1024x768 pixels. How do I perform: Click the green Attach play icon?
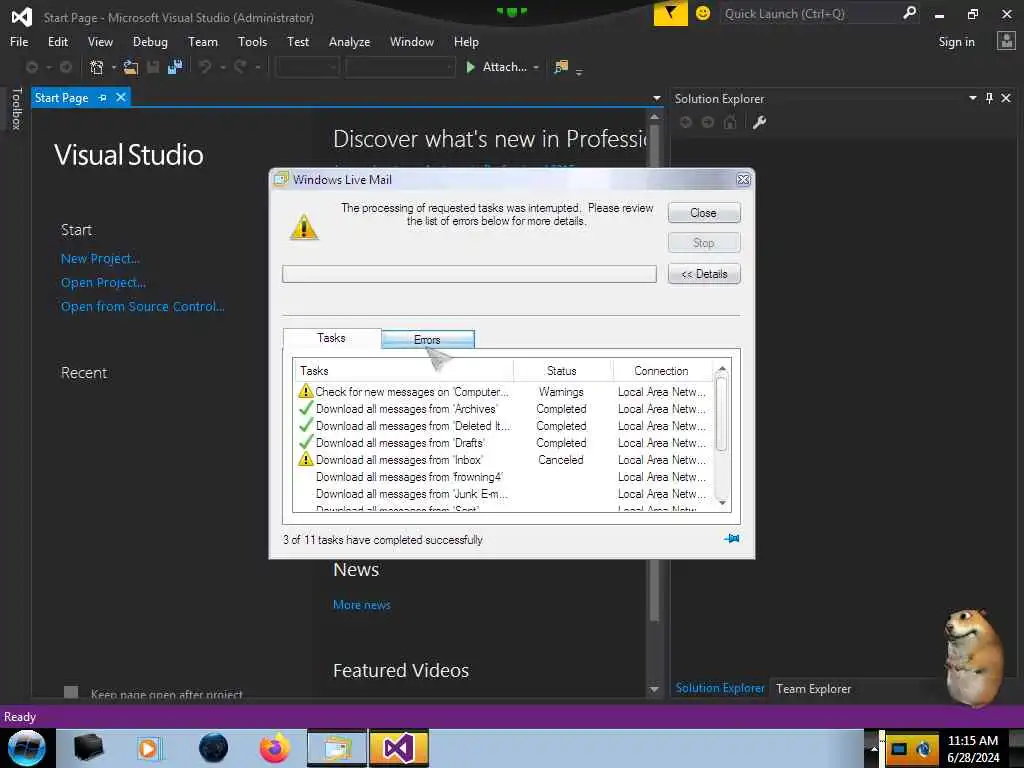pyautogui.click(x=470, y=67)
